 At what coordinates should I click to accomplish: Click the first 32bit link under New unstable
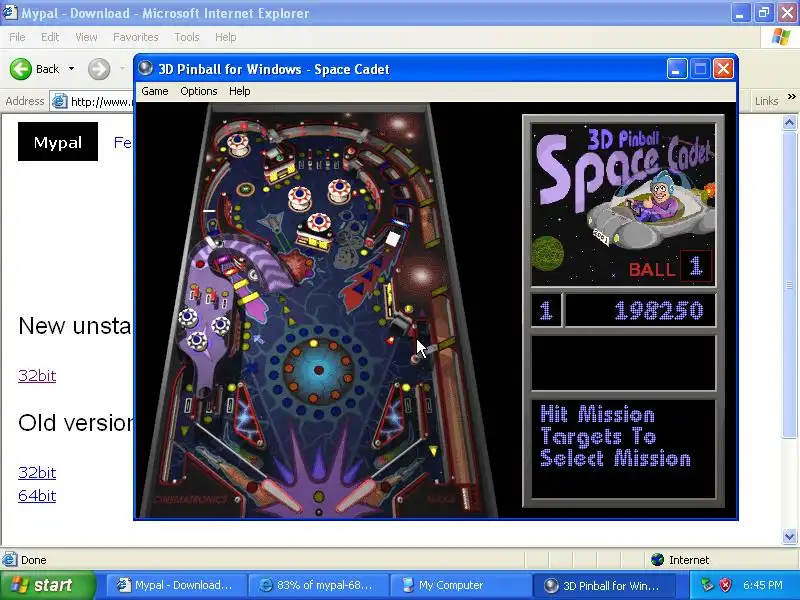pos(37,376)
